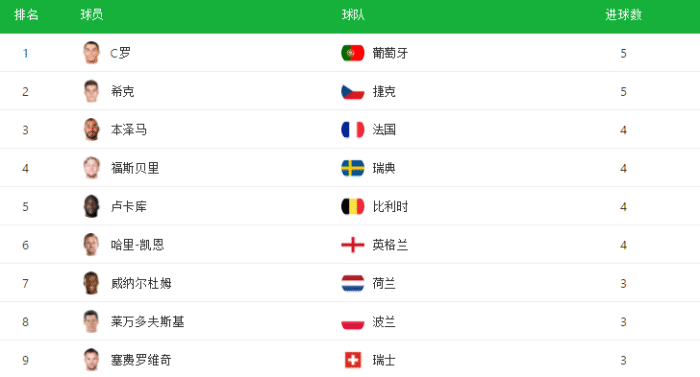The image size is (700, 377).
Task: Click the Sweden flag icon
Action: point(353,168)
